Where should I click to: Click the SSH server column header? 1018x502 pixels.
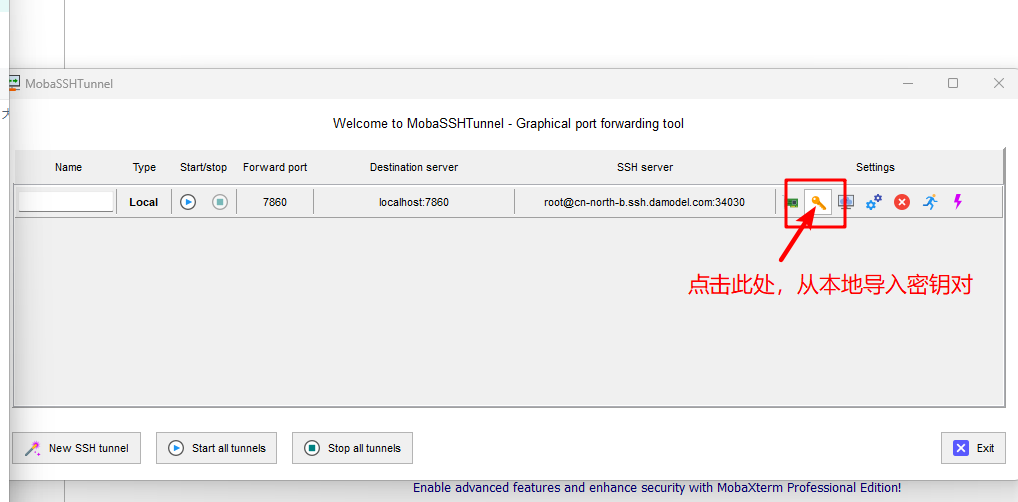[x=645, y=168]
